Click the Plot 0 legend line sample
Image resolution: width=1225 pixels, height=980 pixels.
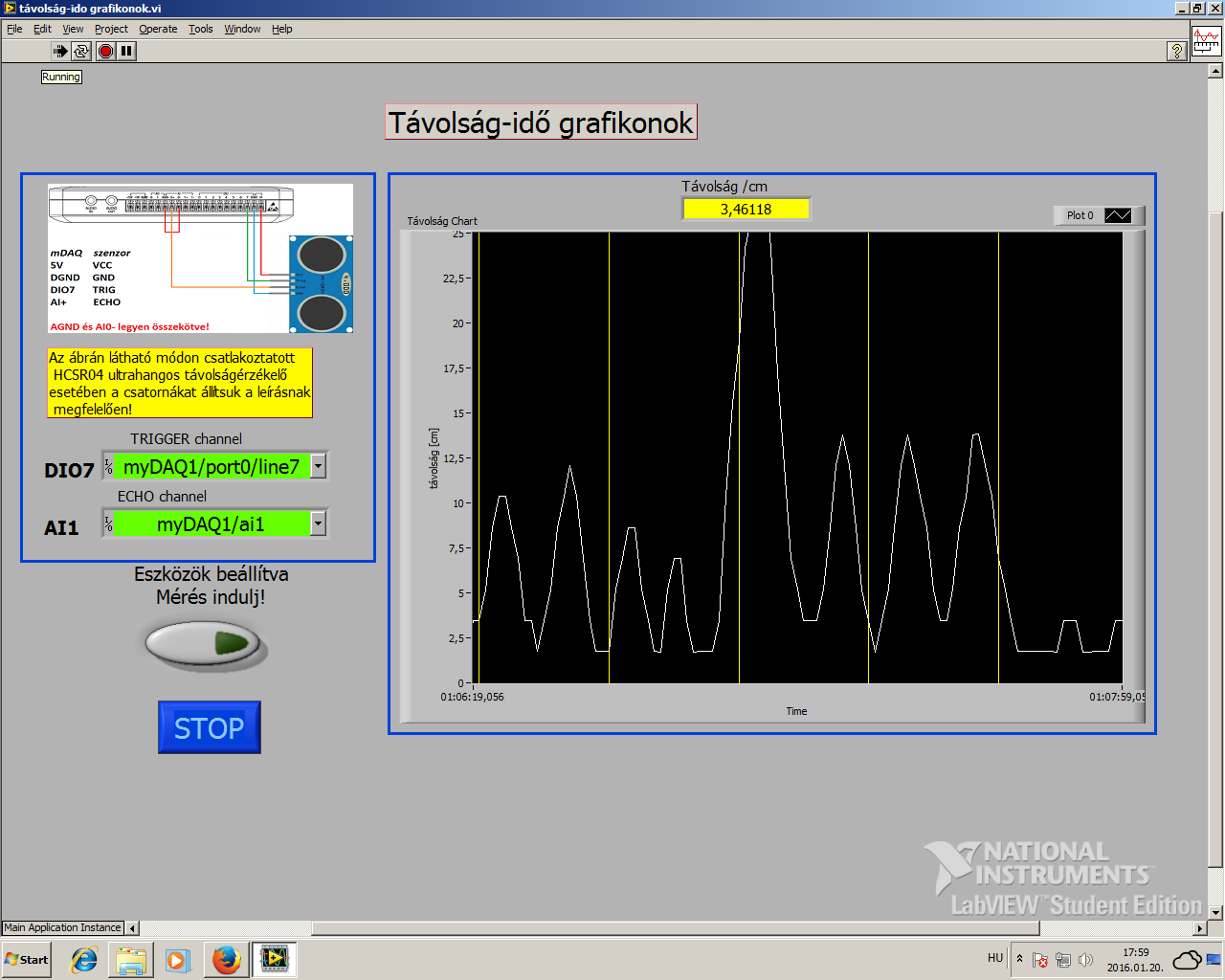point(1118,215)
